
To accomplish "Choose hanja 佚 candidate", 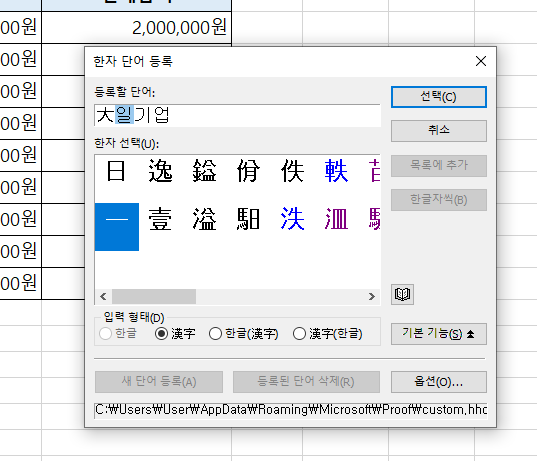I will (292, 171).
